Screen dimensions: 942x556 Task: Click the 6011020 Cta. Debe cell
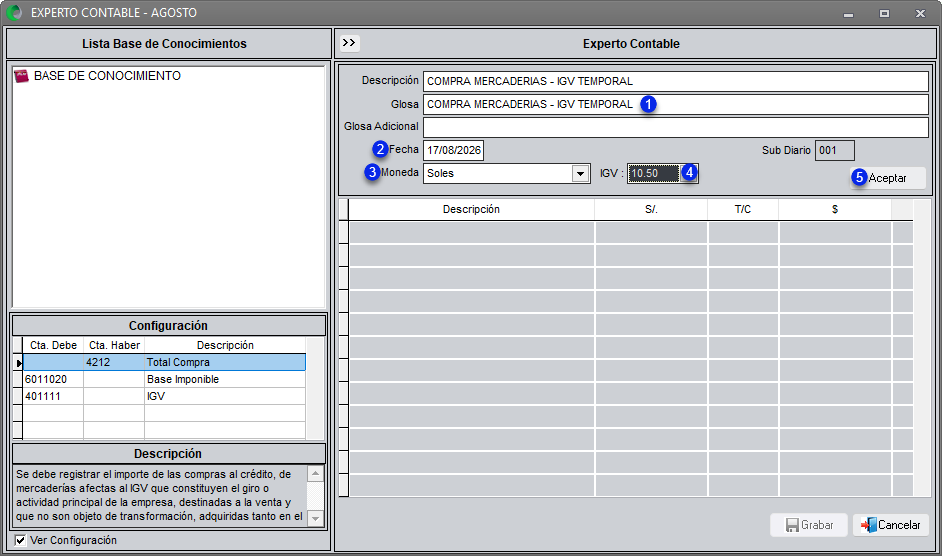point(53,379)
